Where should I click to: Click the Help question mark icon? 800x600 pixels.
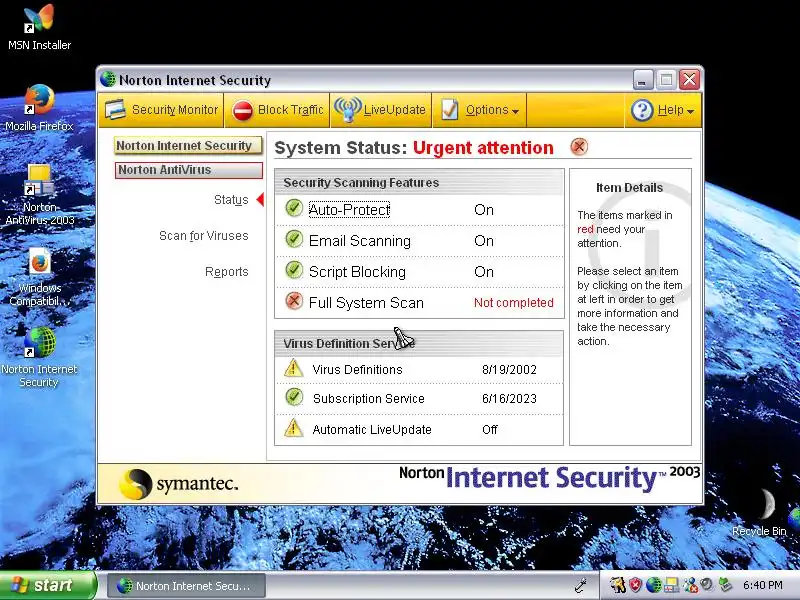point(642,110)
